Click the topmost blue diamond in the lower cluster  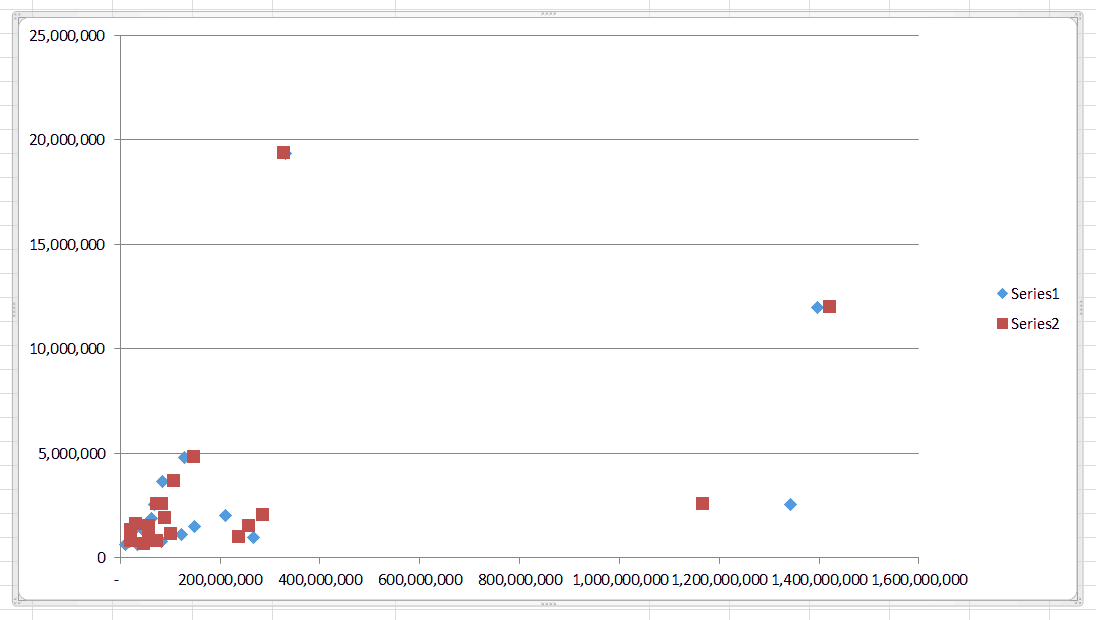pyautogui.click(x=183, y=456)
